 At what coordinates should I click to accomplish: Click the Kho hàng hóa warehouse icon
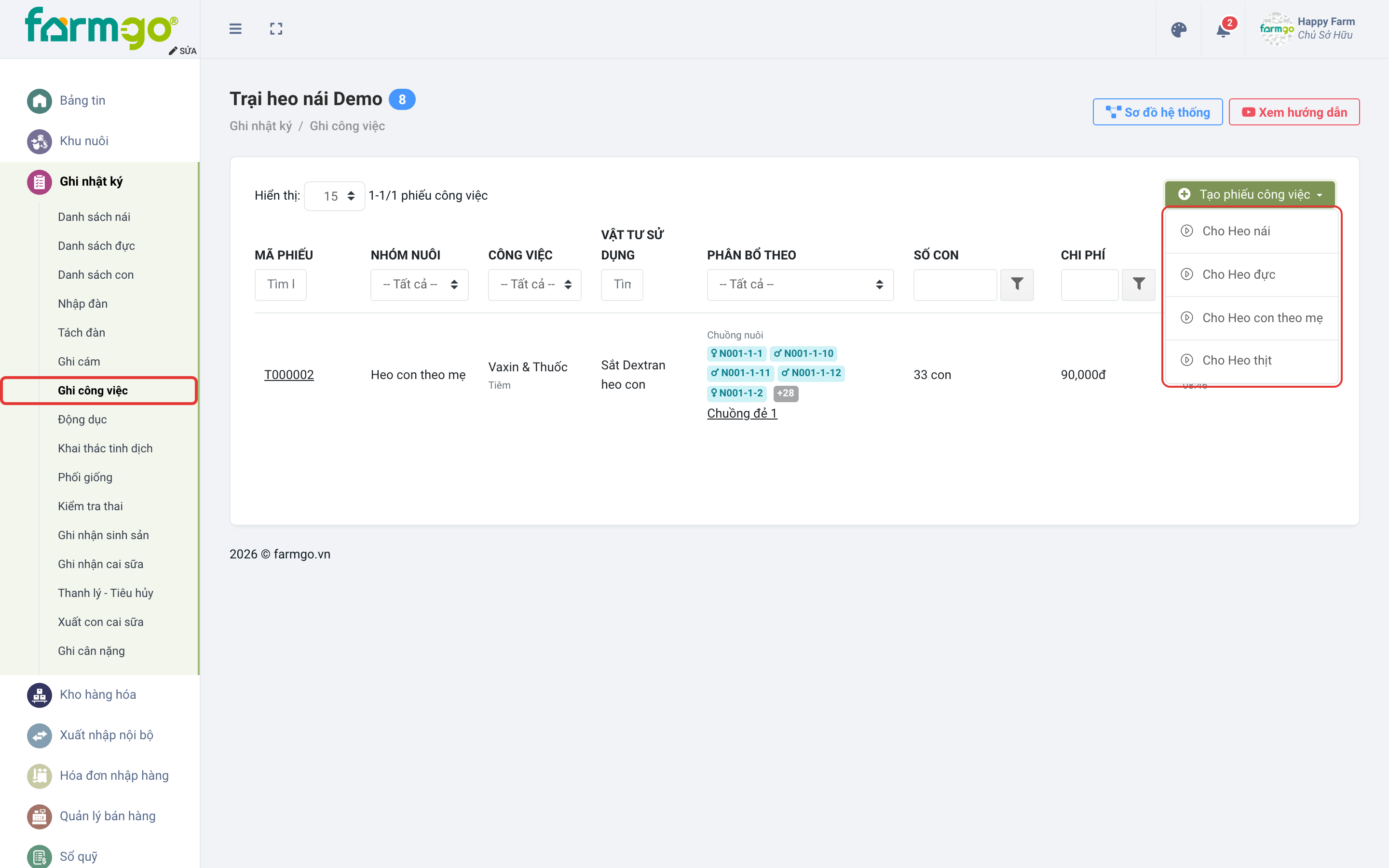40,694
